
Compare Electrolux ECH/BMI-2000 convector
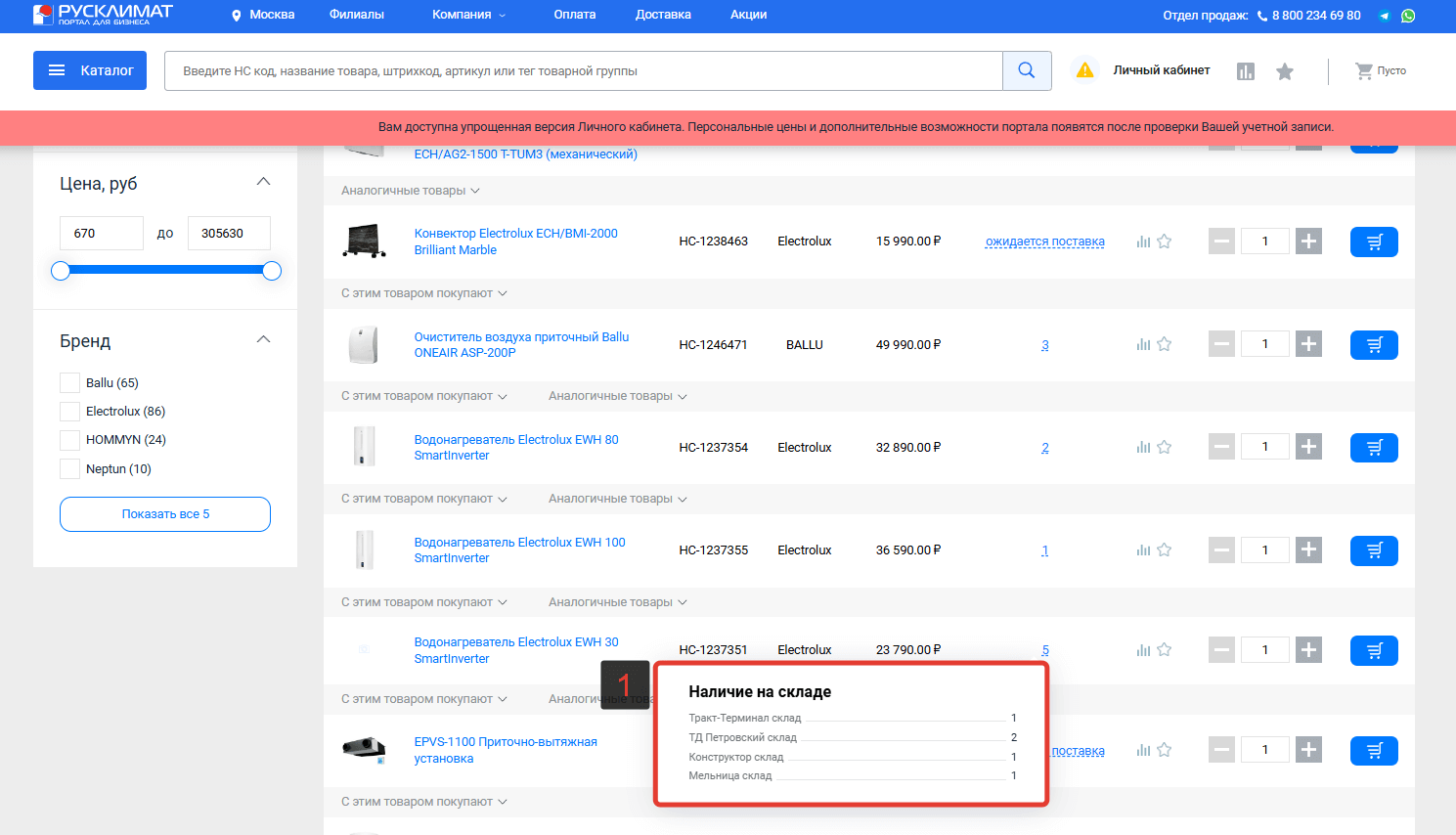[1143, 242]
